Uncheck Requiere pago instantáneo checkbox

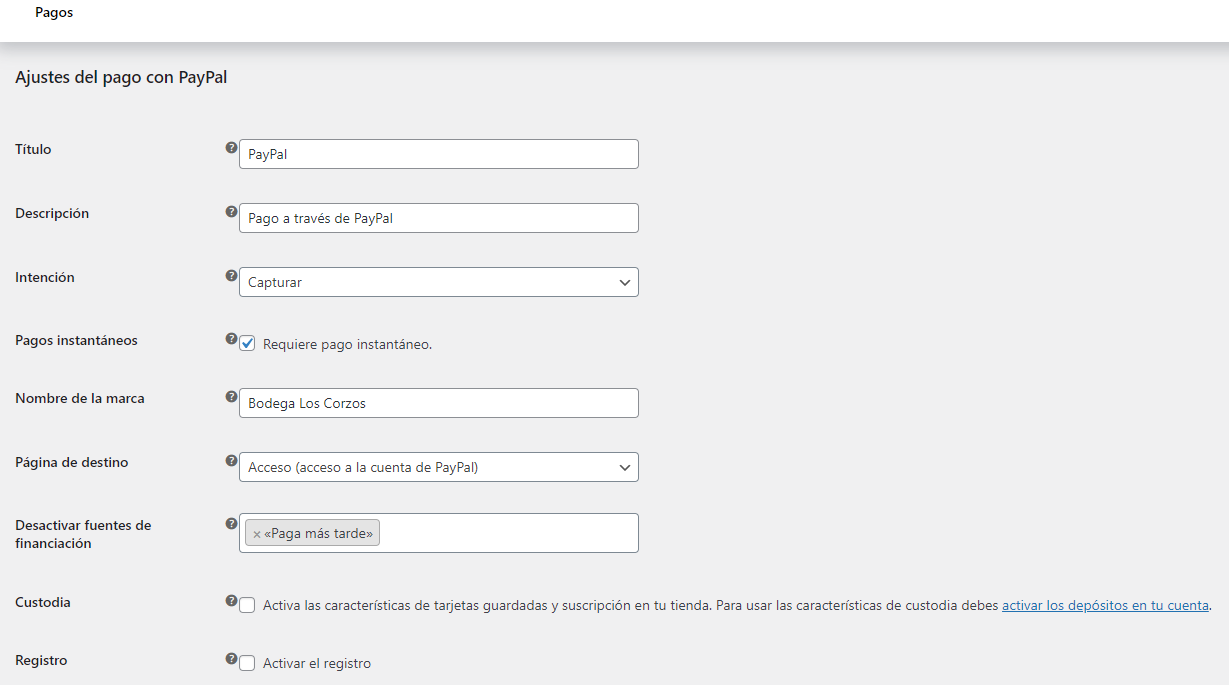click(x=247, y=343)
